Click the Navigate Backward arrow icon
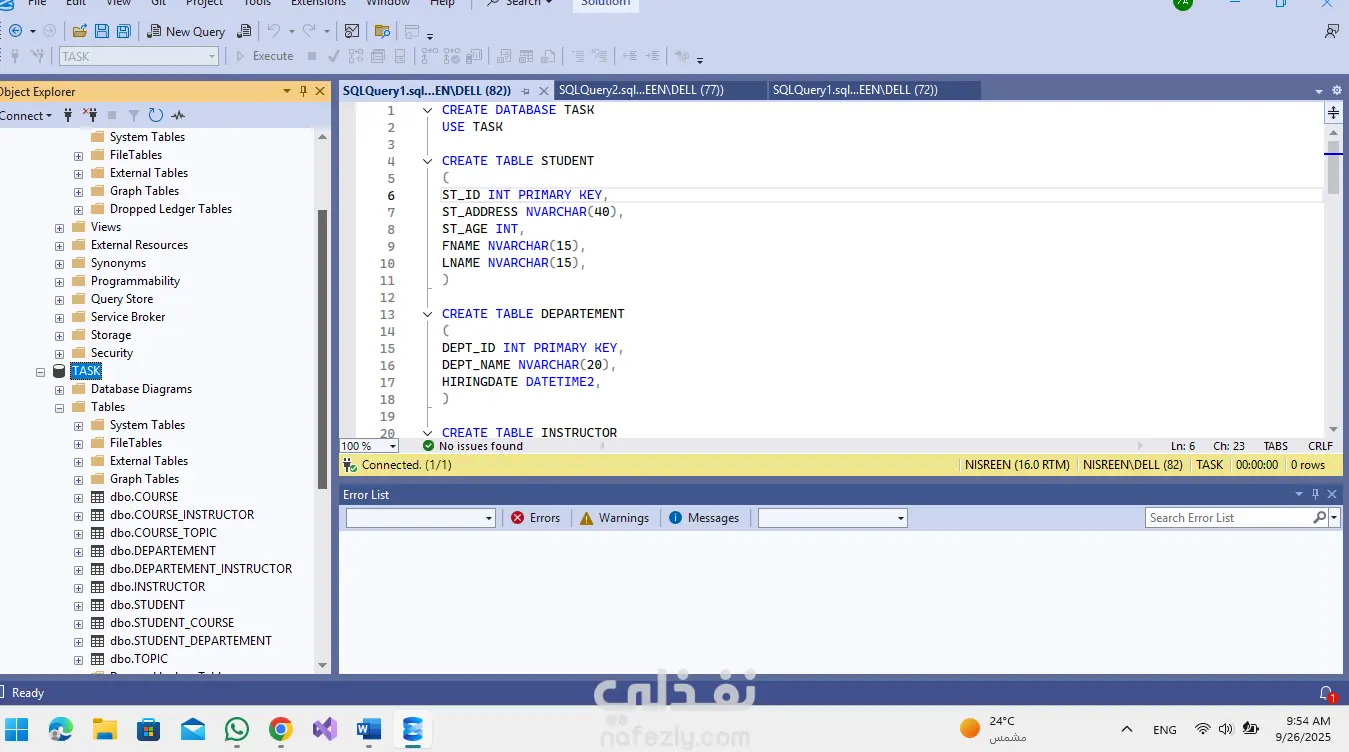This screenshot has height=752, width=1349. [x=15, y=31]
